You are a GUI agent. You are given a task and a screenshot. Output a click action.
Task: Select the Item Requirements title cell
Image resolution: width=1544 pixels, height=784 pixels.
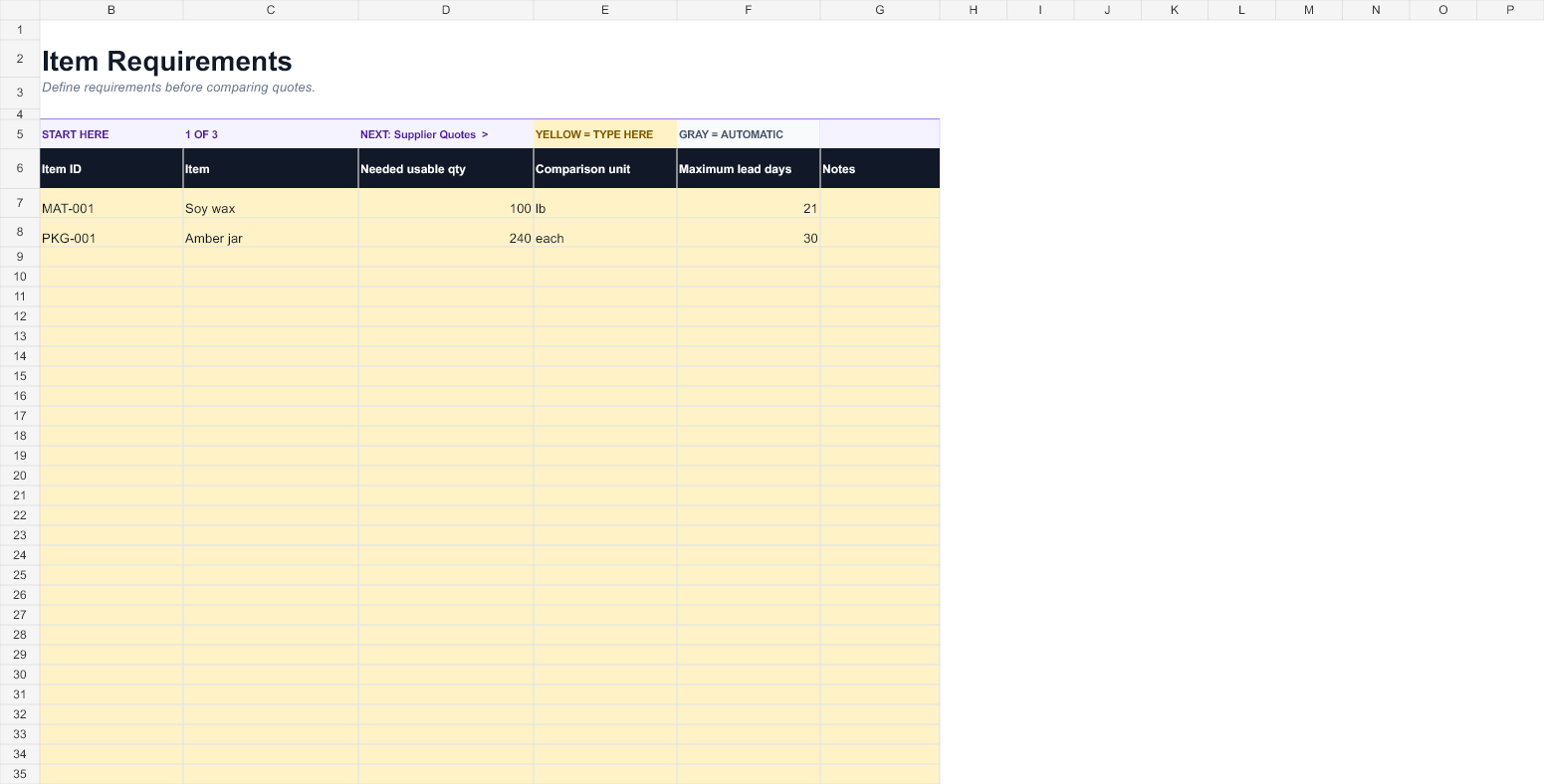pos(167,61)
